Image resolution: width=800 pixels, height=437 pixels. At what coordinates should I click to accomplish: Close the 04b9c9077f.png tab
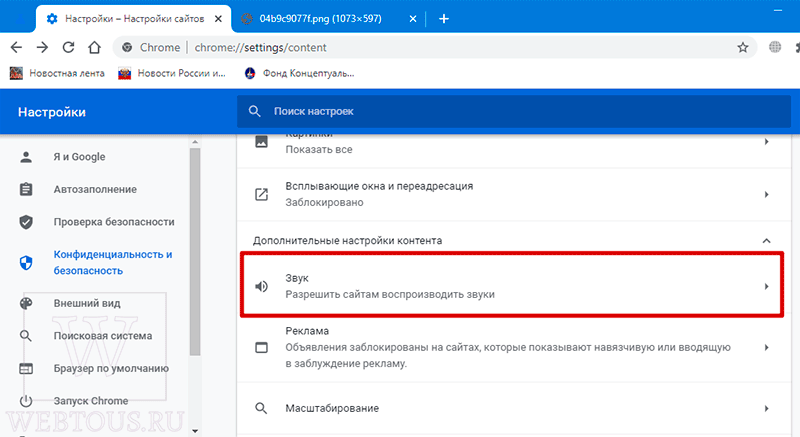pyautogui.click(x=413, y=19)
